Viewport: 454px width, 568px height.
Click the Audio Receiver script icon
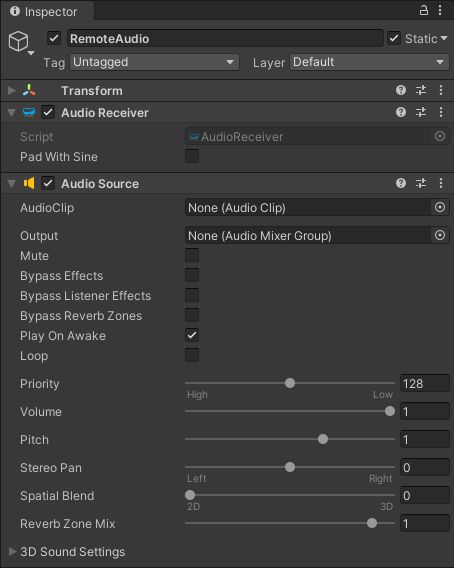29,113
